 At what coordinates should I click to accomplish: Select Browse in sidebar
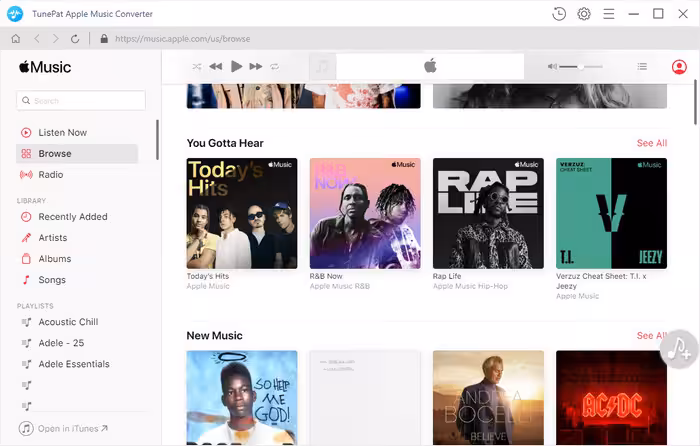[77, 154]
